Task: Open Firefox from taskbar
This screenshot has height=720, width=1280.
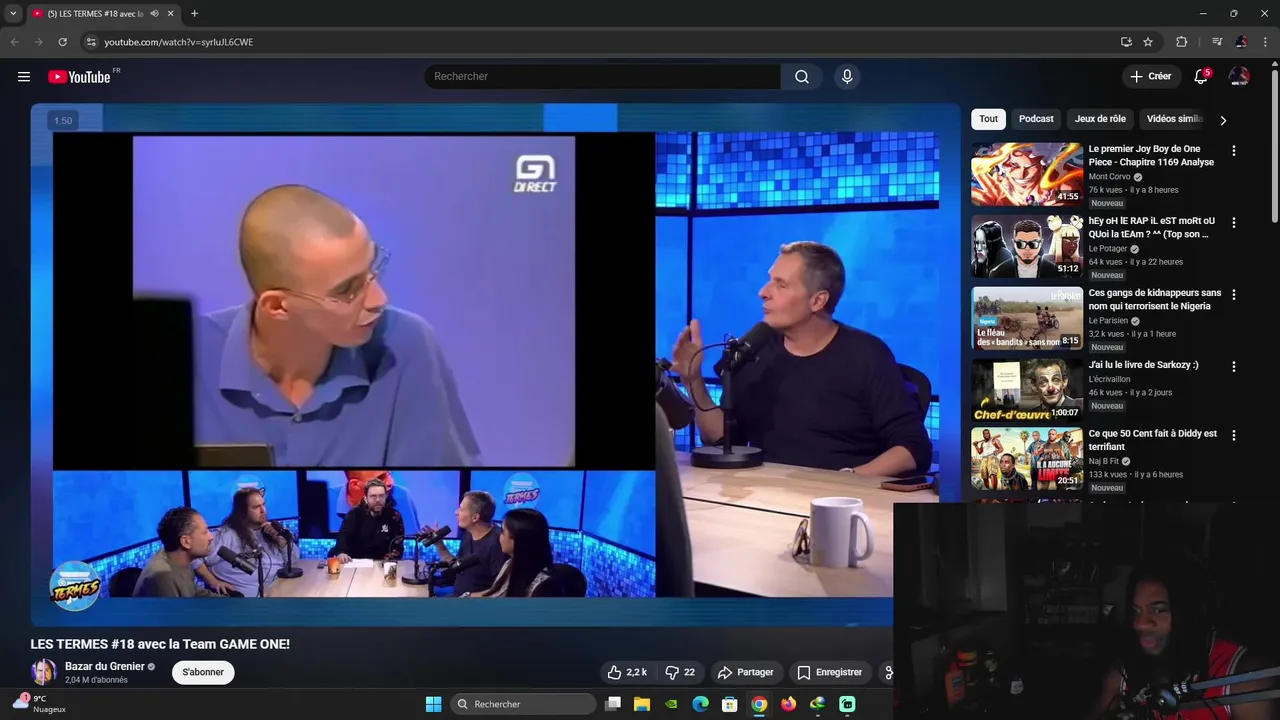Action: coord(788,704)
